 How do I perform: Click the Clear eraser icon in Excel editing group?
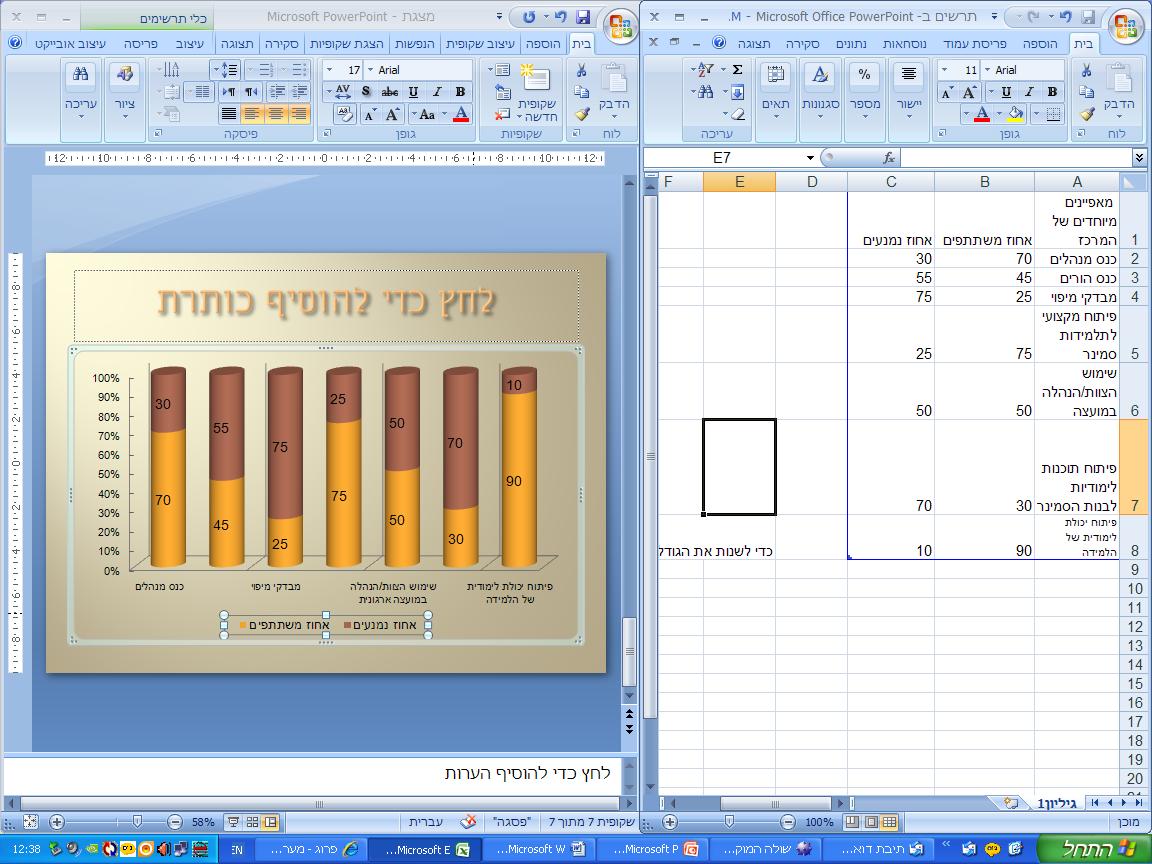pyautogui.click(x=737, y=114)
